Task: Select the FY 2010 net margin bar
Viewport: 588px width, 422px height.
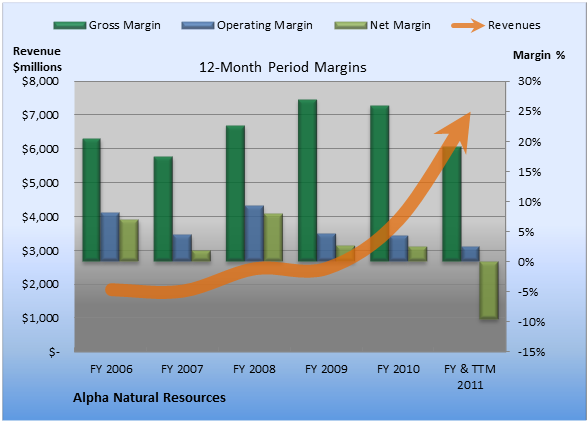Action: point(417,254)
